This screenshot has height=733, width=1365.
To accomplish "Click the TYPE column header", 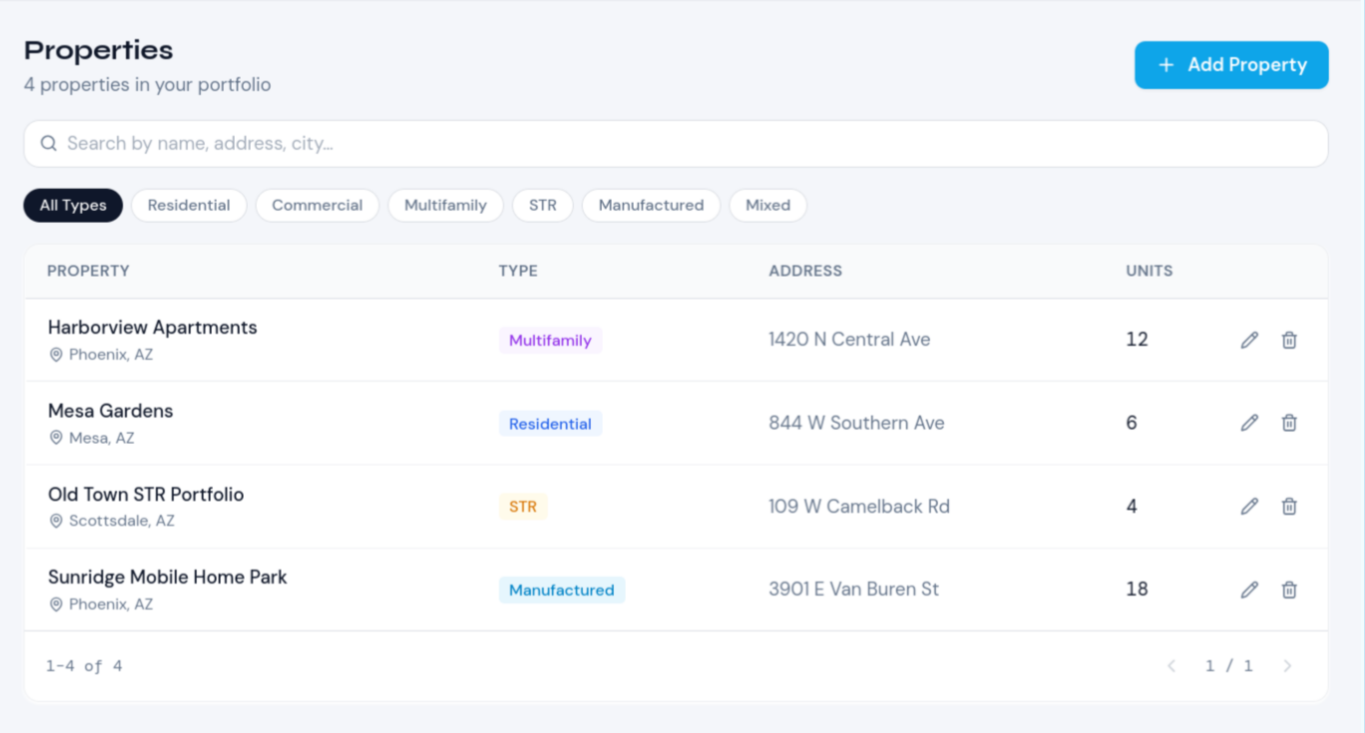I will tap(518, 271).
